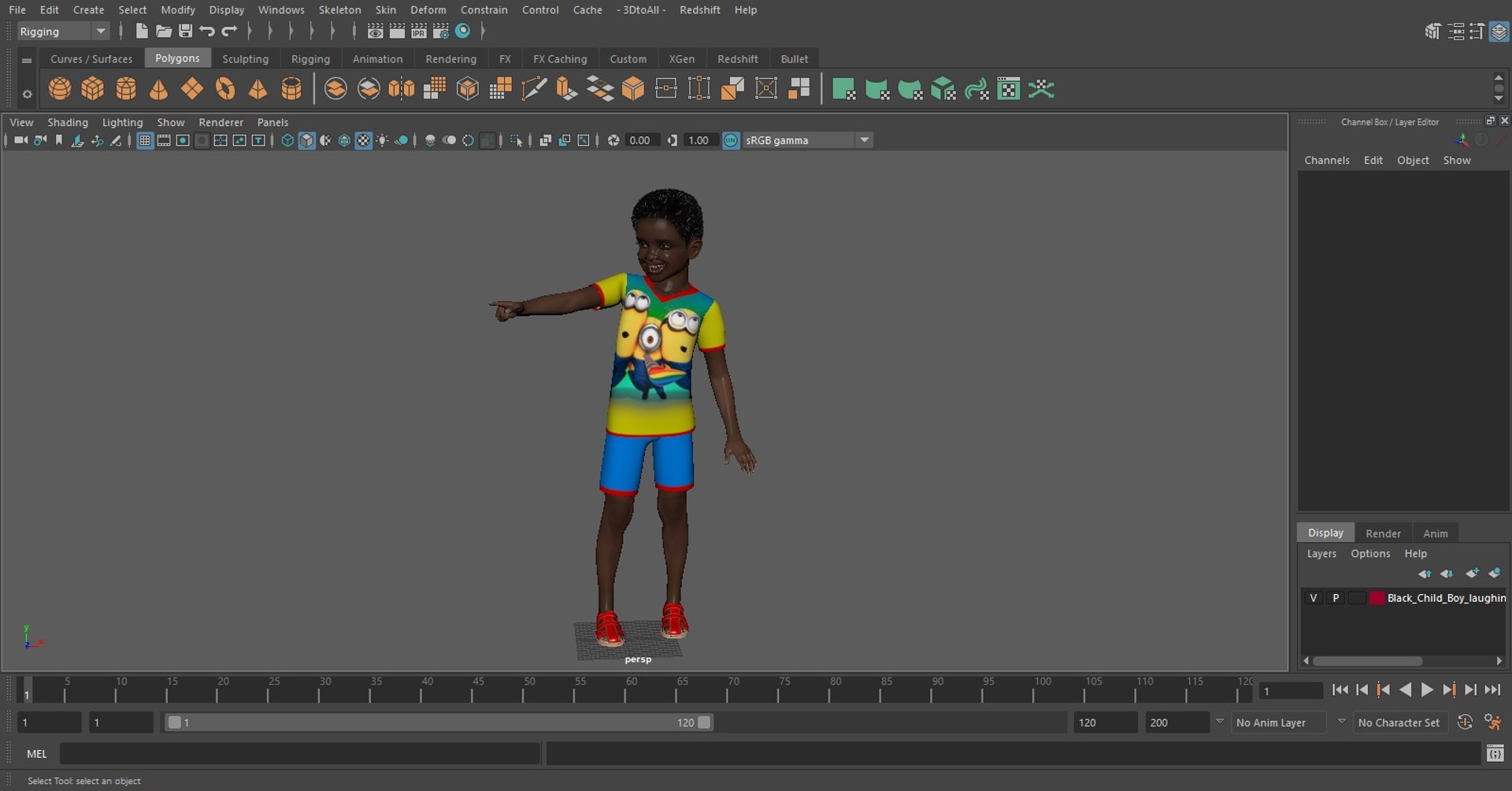
Task: Create a polygon cube from the shelf
Action: (93, 89)
